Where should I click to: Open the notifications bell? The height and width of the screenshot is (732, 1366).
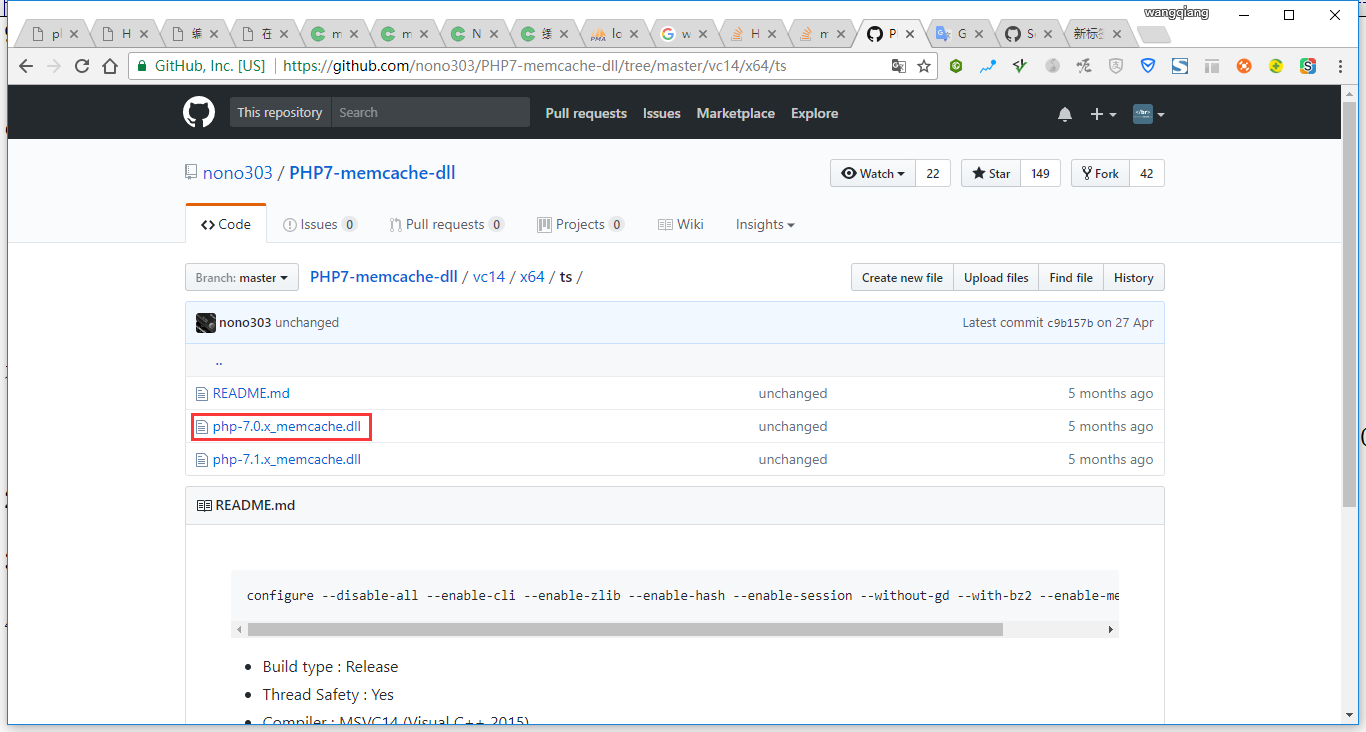(1065, 114)
